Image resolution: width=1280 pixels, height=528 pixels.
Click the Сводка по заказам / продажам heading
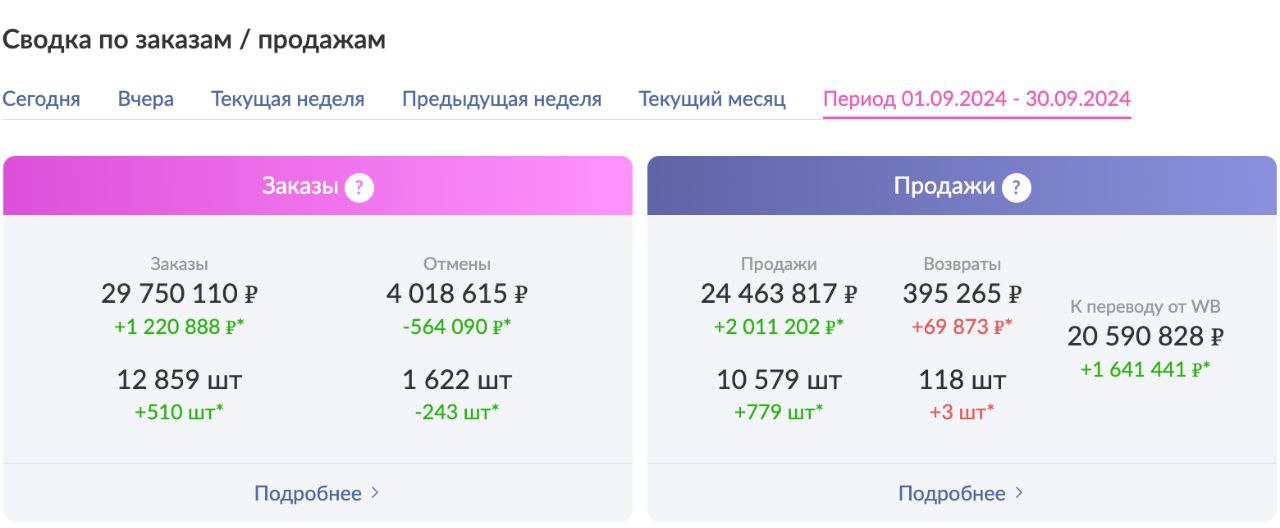194,40
